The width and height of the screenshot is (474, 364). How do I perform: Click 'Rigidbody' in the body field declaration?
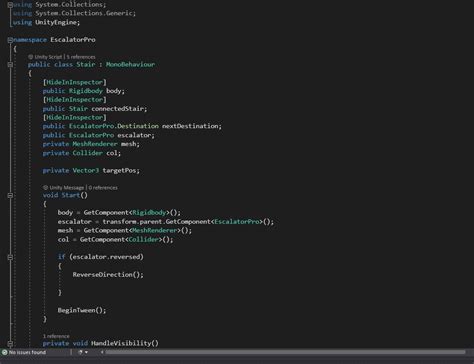click(x=86, y=91)
